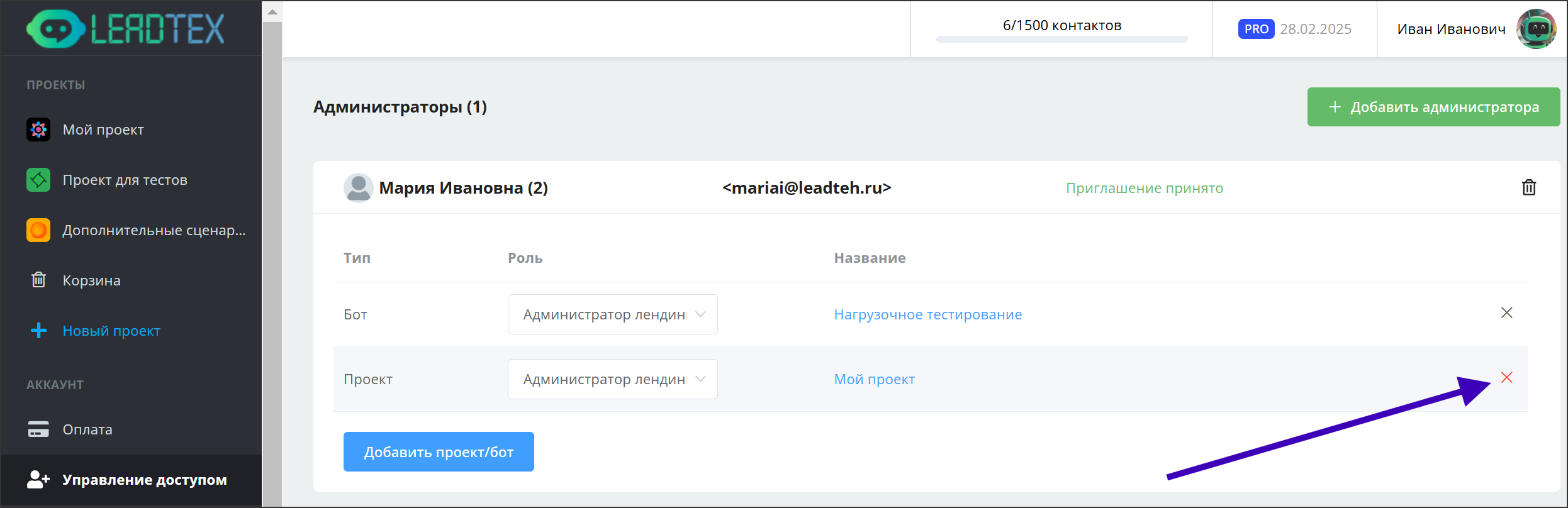Click the contacts usage progress bar
Image resolution: width=1568 pixels, height=508 pixels.
coord(1061,40)
